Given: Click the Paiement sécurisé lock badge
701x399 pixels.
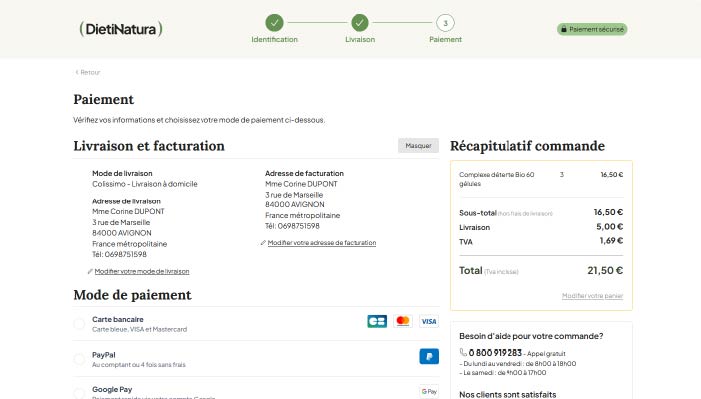Looking at the screenshot, I should point(592,29).
